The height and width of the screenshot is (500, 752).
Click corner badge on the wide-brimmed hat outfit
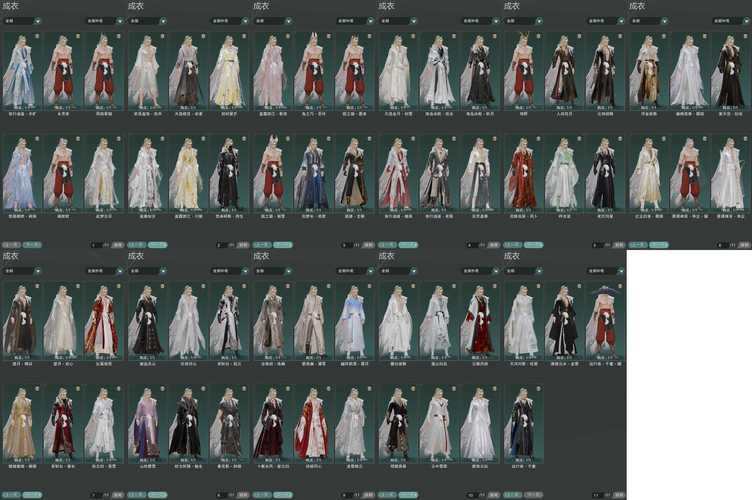click(x=619, y=288)
